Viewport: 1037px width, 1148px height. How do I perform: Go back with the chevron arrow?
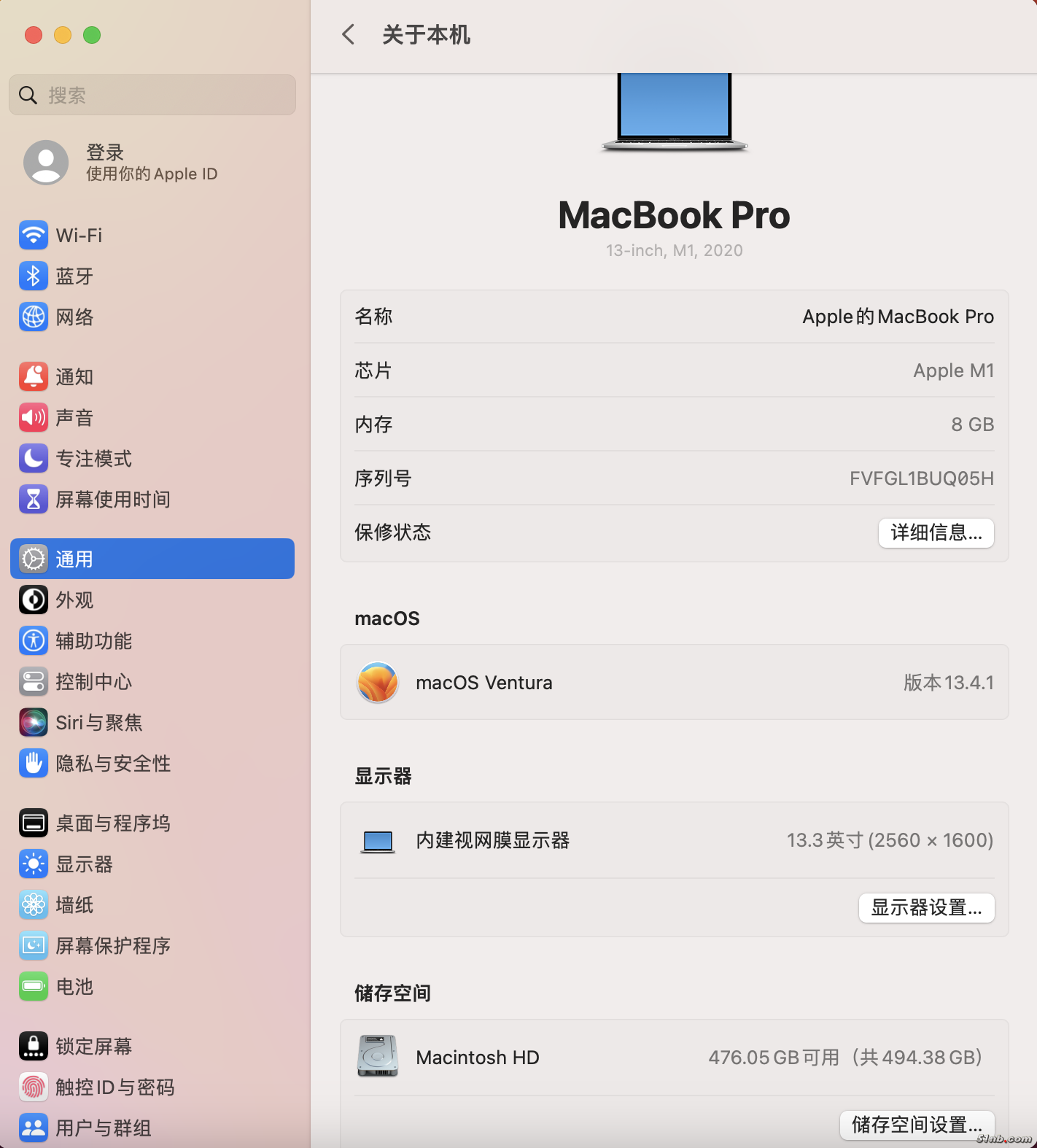point(349,34)
